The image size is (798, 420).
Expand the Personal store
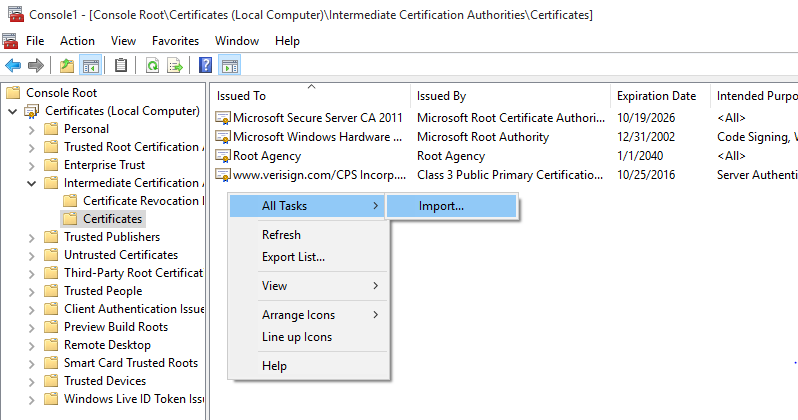coord(32,130)
